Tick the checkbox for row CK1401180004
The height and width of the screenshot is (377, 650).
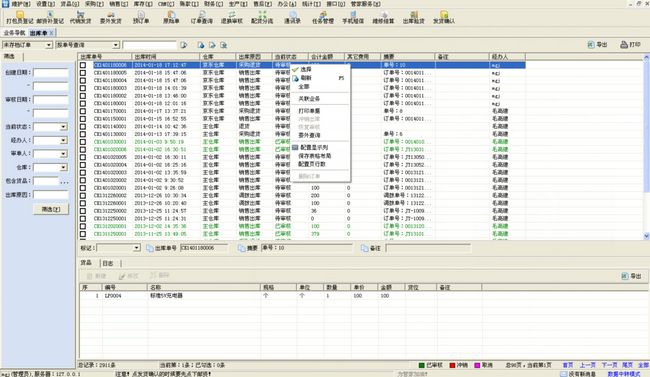point(83,80)
